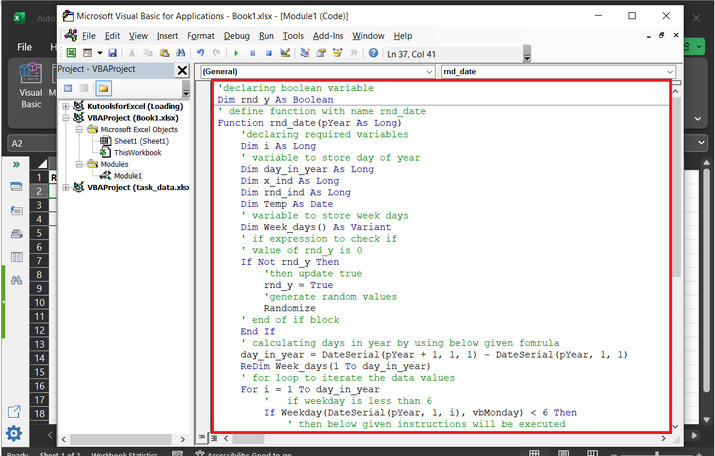
Task: Save the project with the floppy disk icon
Action: pyautogui.click(x=112, y=53)
